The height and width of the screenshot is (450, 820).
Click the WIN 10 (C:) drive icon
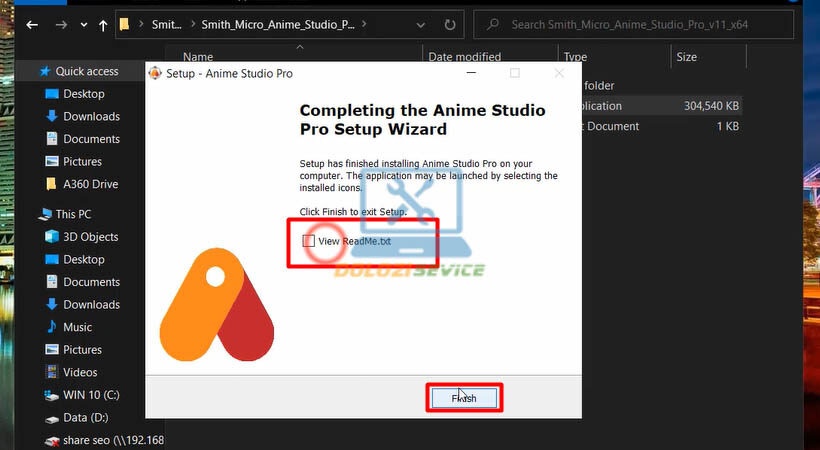pos(52,395)
